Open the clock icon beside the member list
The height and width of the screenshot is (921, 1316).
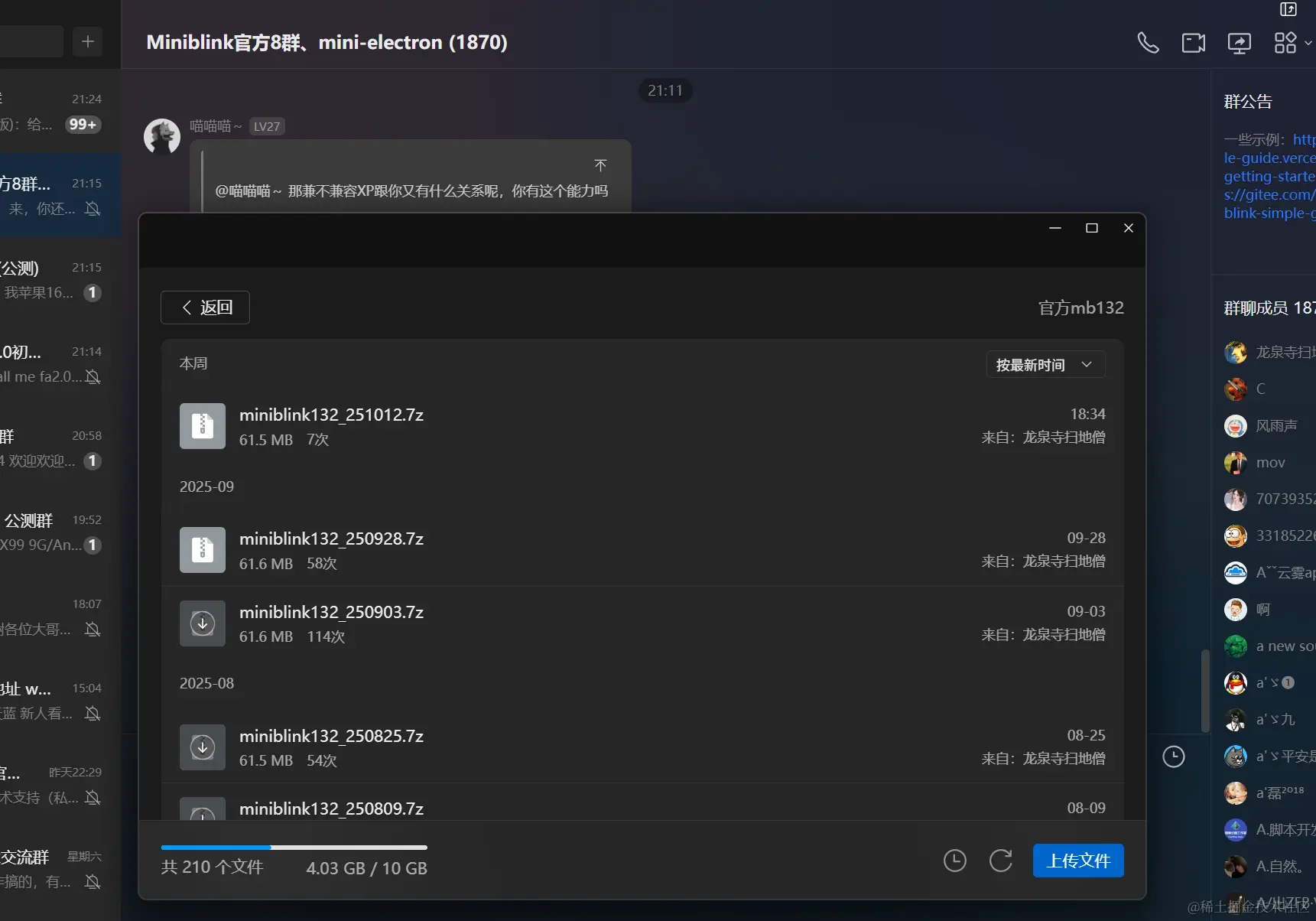tap(1173, 757)
